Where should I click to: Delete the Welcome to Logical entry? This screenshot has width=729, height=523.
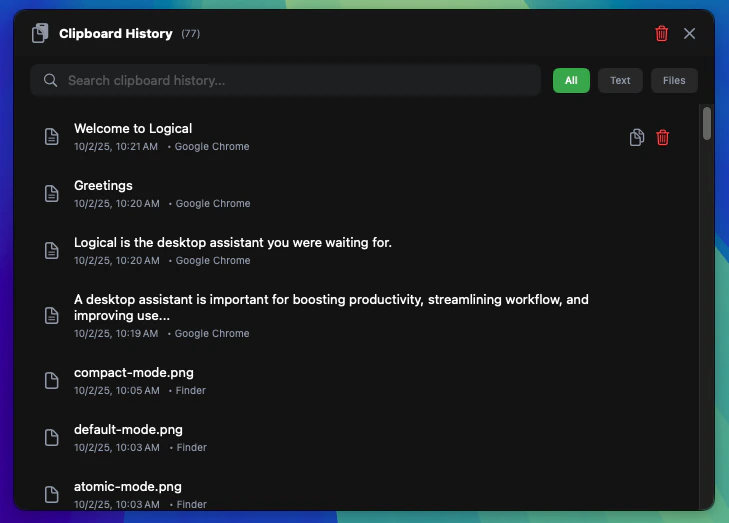click(x=662, y=137)
